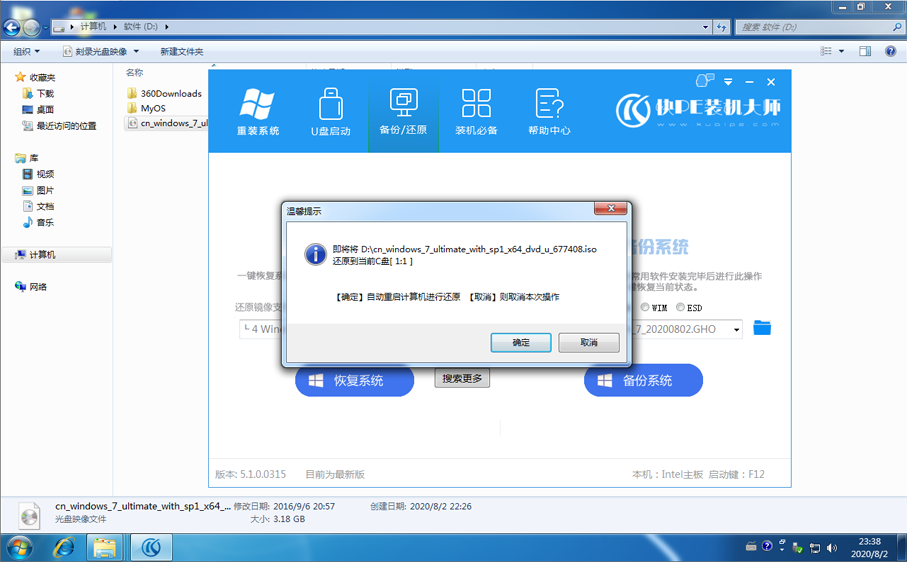This screenshot has width=907, height=562.
Task: Open the taskbar clock showing 23:38
Action: tap(869, 547)
